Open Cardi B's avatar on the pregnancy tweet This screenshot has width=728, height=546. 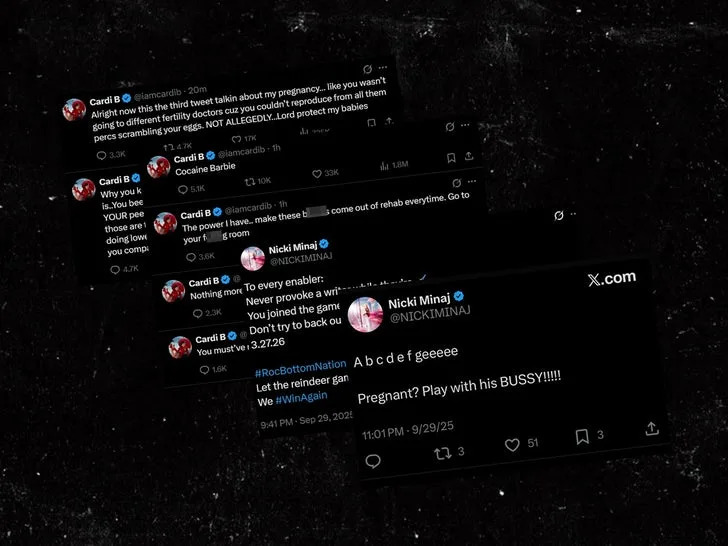point(74,110)
